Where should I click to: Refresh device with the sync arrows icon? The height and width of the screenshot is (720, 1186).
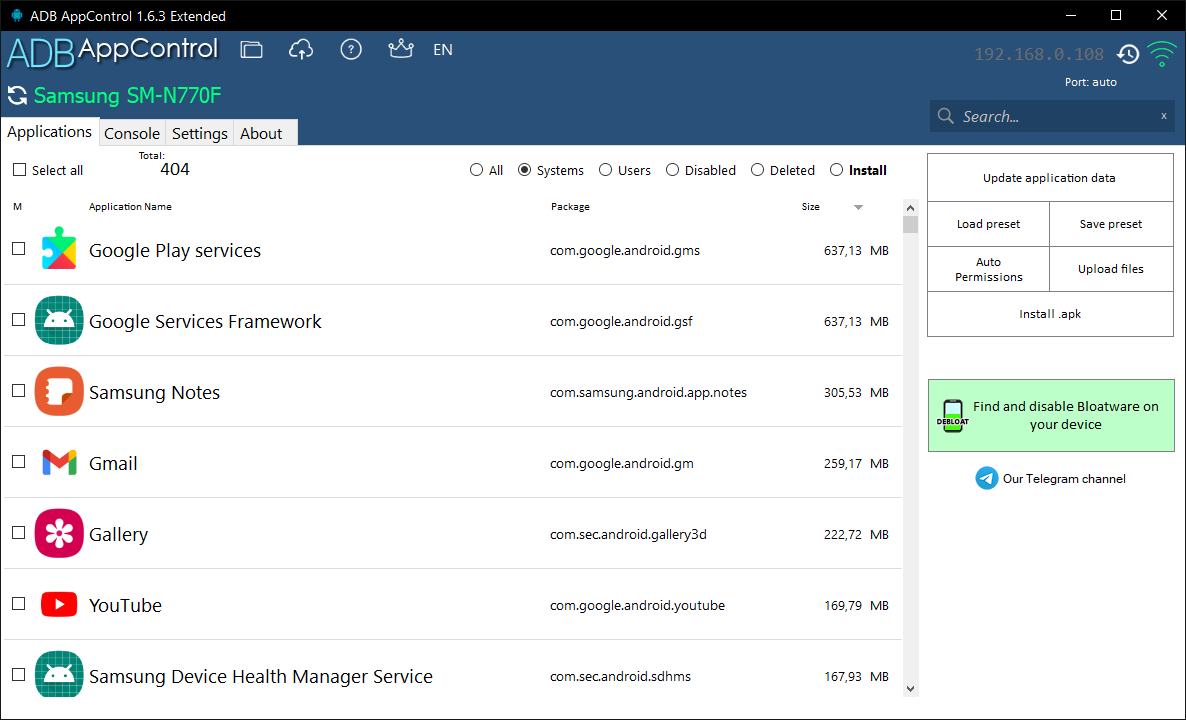click(17, 95)
